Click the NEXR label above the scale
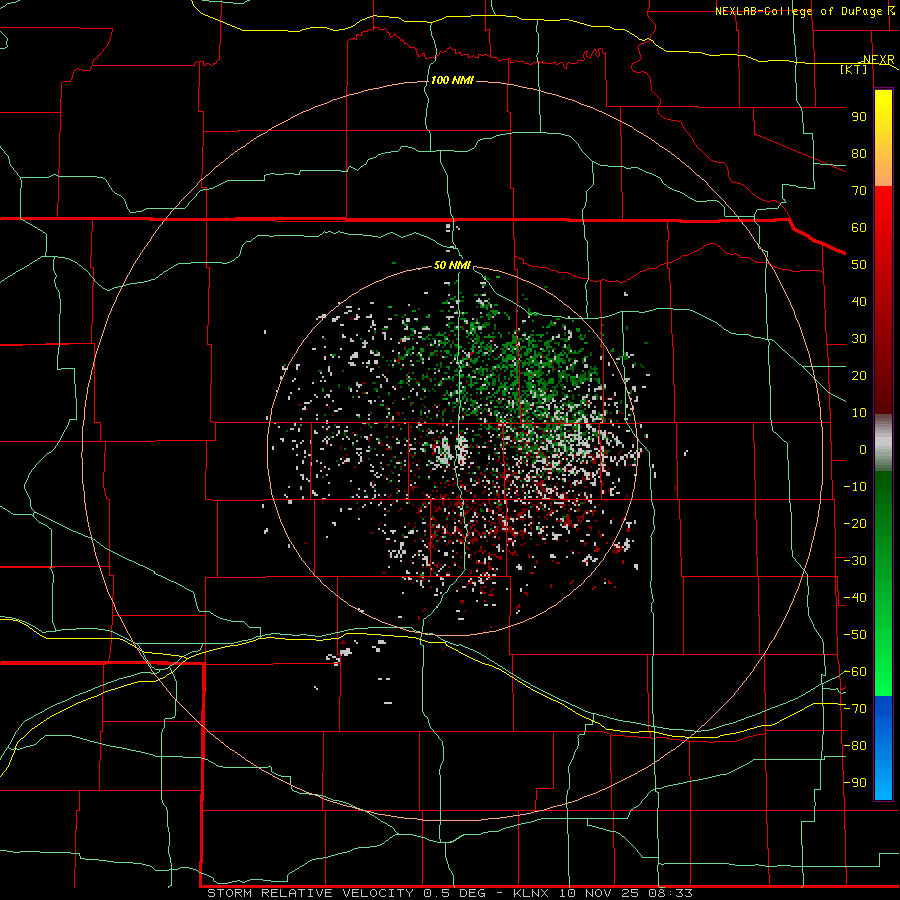Image resolution: width=900 pixels, height=900 pixels. [x=878, y=60]
